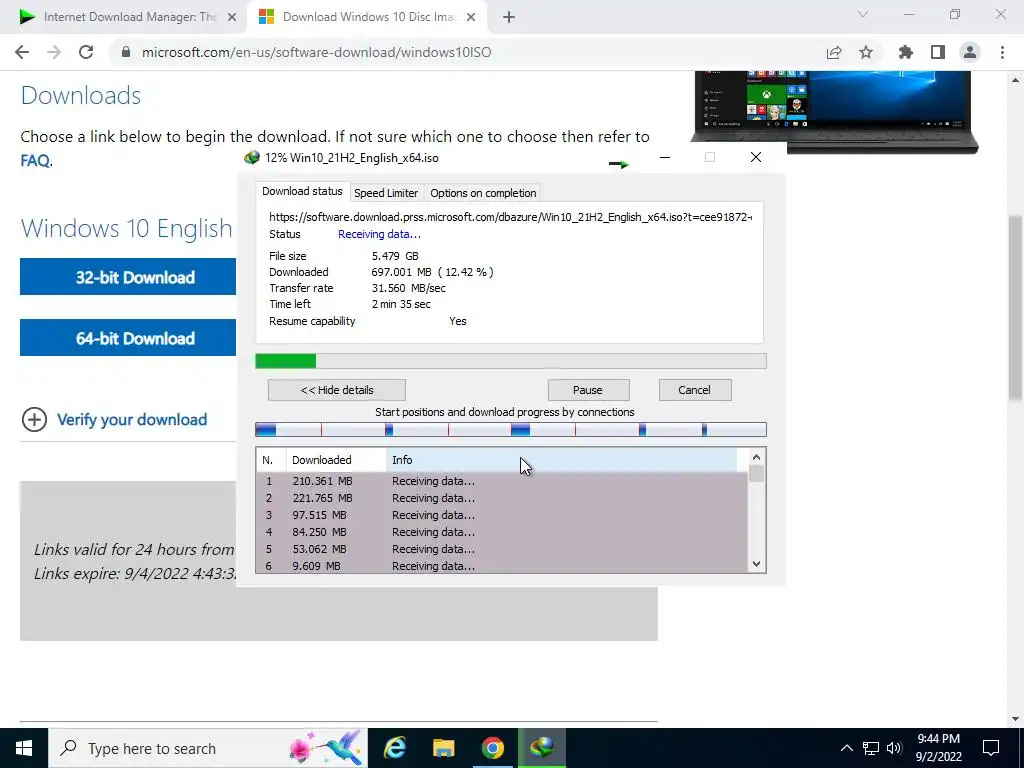Open a new browser tab
1024x768 pixels.
pyautogui.click(x=509, y=17)
